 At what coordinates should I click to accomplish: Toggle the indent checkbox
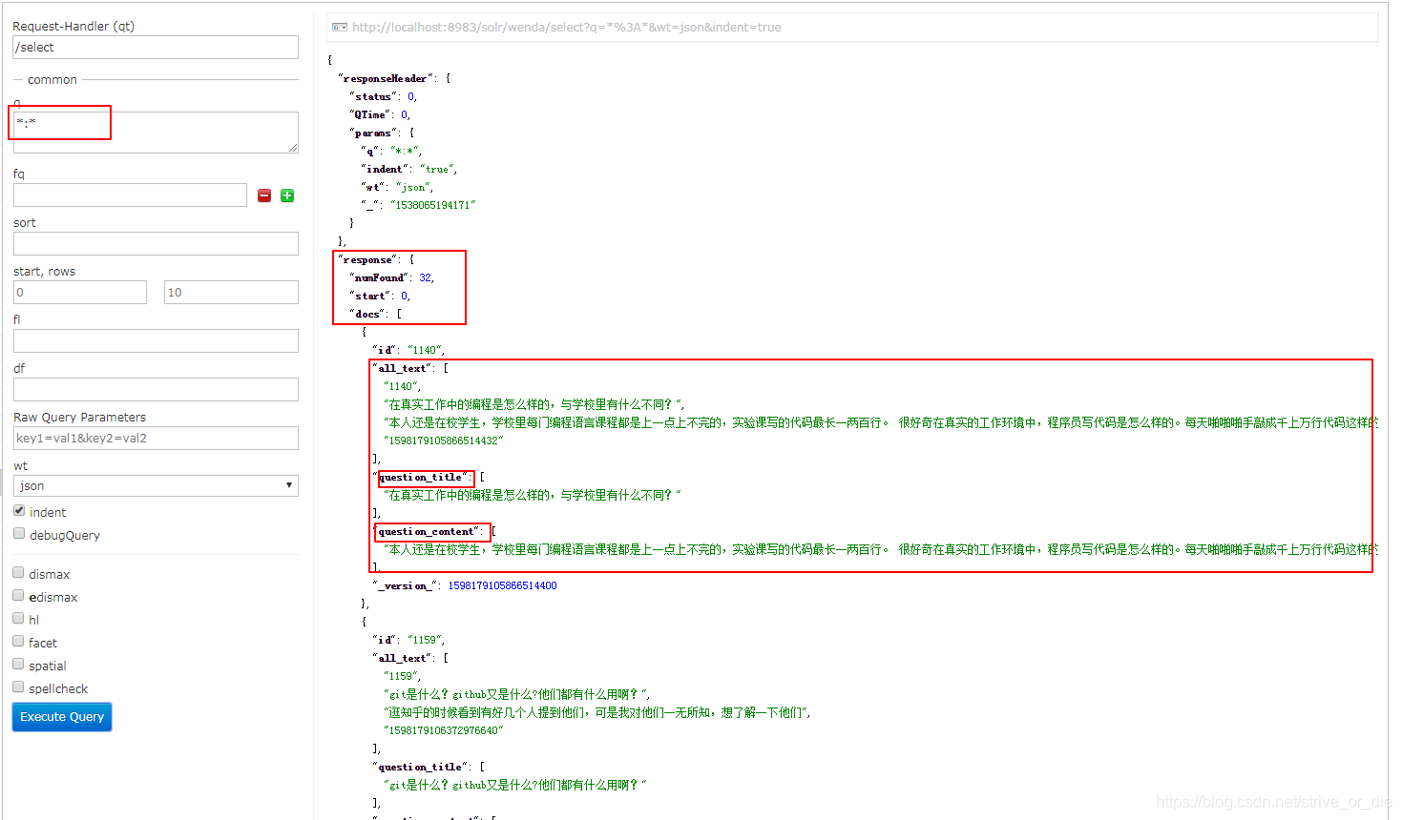pos(19,511)
